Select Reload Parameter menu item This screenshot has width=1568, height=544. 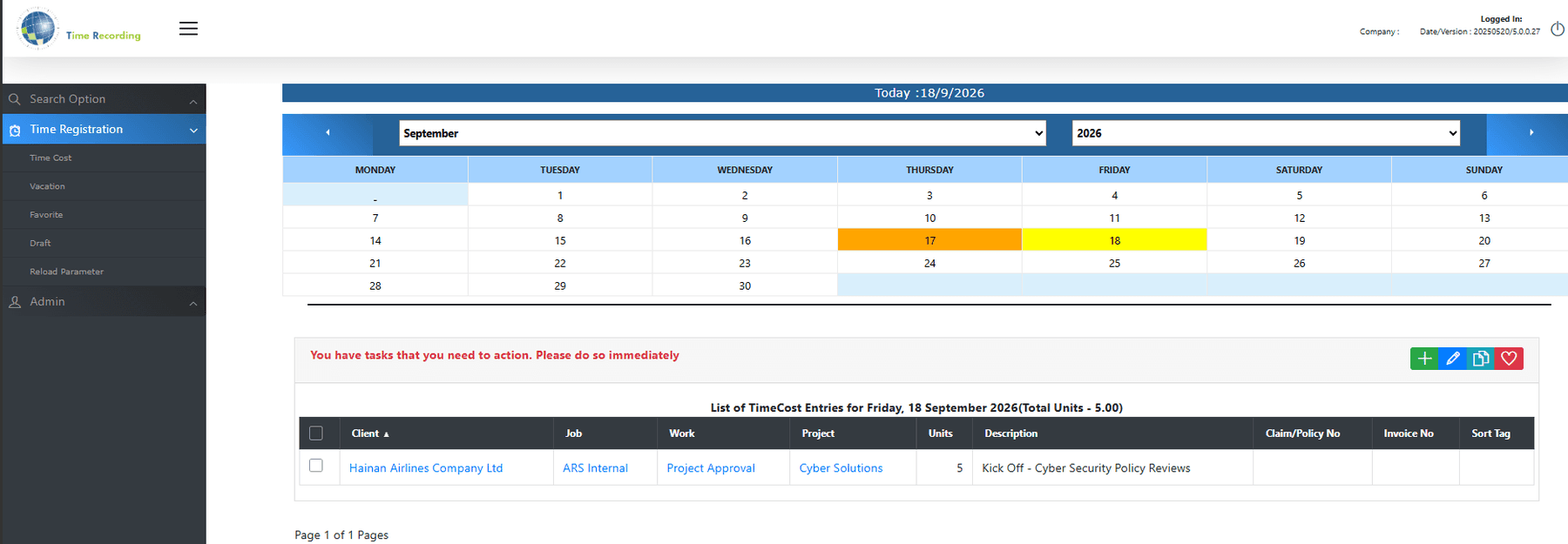(x=66, y=272)
